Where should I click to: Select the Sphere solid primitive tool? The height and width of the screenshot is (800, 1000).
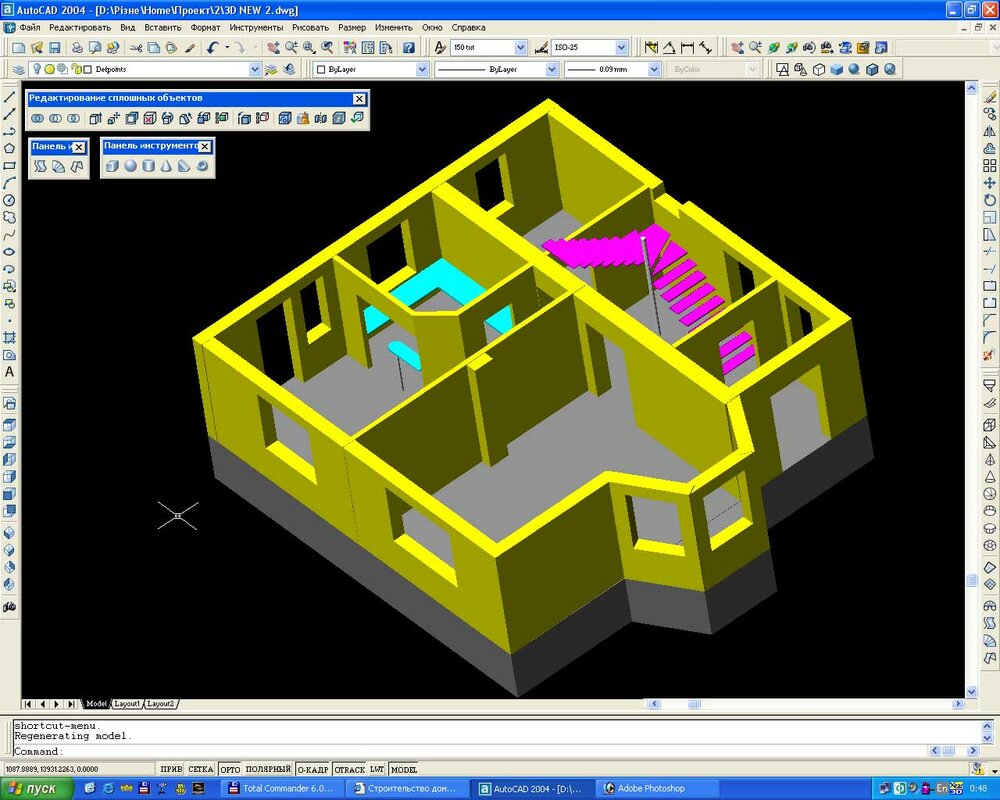[x=130, y=166]
